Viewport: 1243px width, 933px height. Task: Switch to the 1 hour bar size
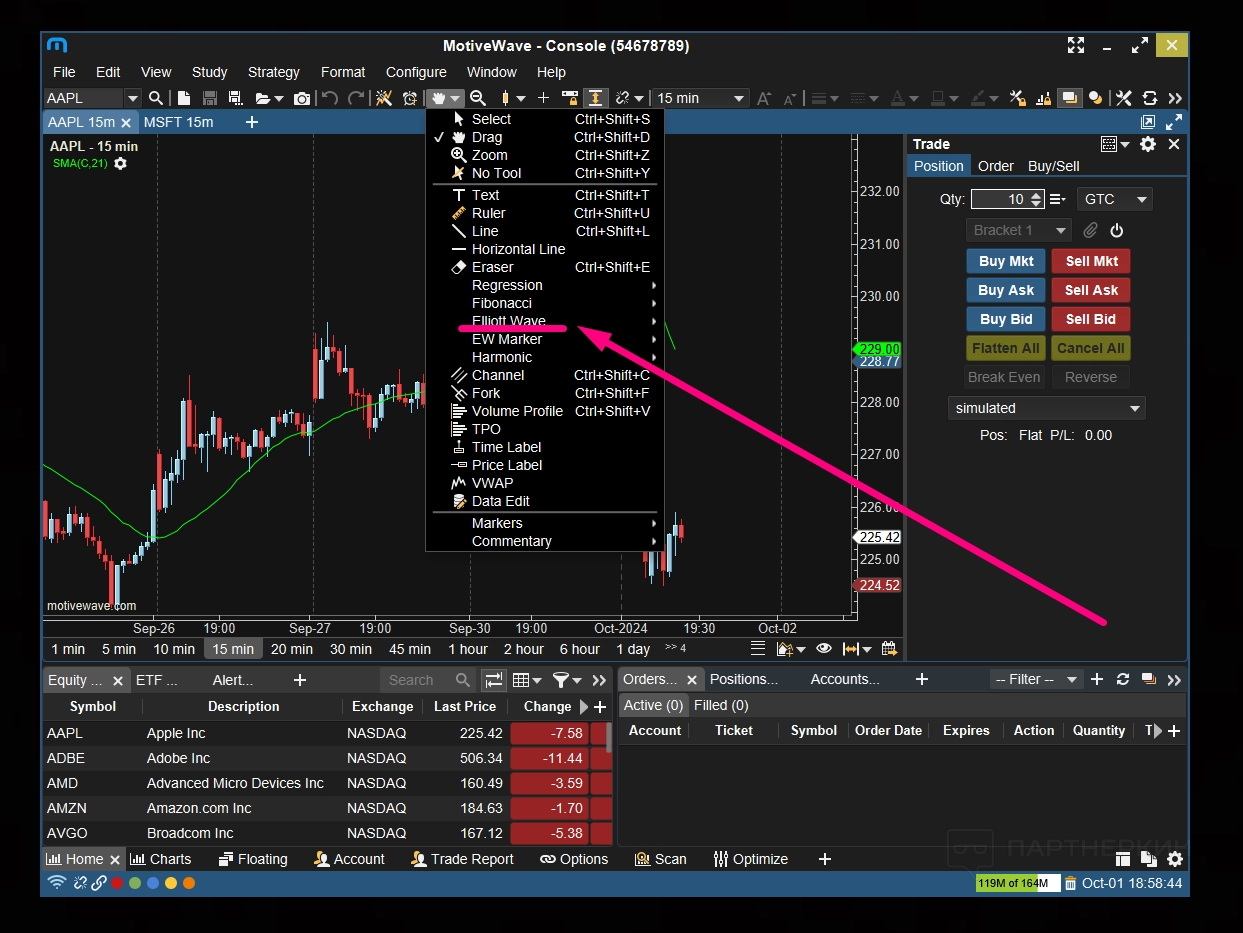(468, 649)
